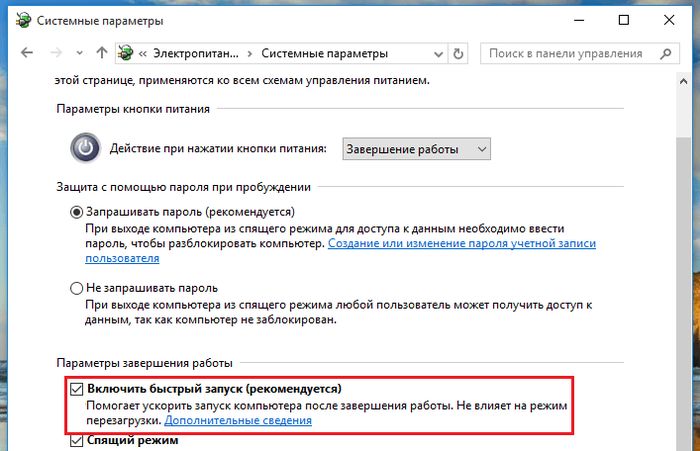Click the Control Panel icon in address bar
Viewport: 700px width, 451px height.
(127, 53)
